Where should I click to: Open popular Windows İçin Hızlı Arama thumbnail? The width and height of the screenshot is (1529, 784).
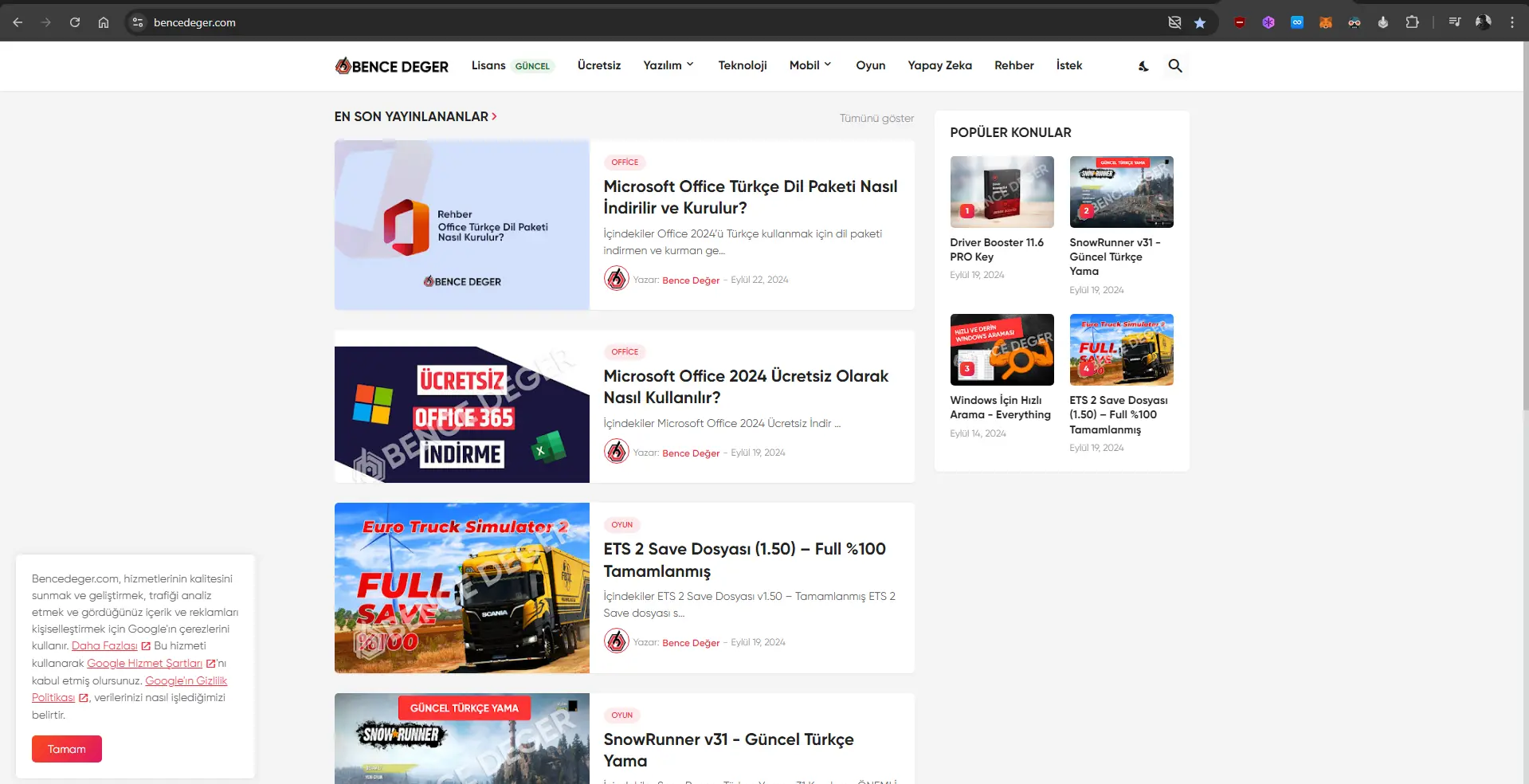[1002, 350]
